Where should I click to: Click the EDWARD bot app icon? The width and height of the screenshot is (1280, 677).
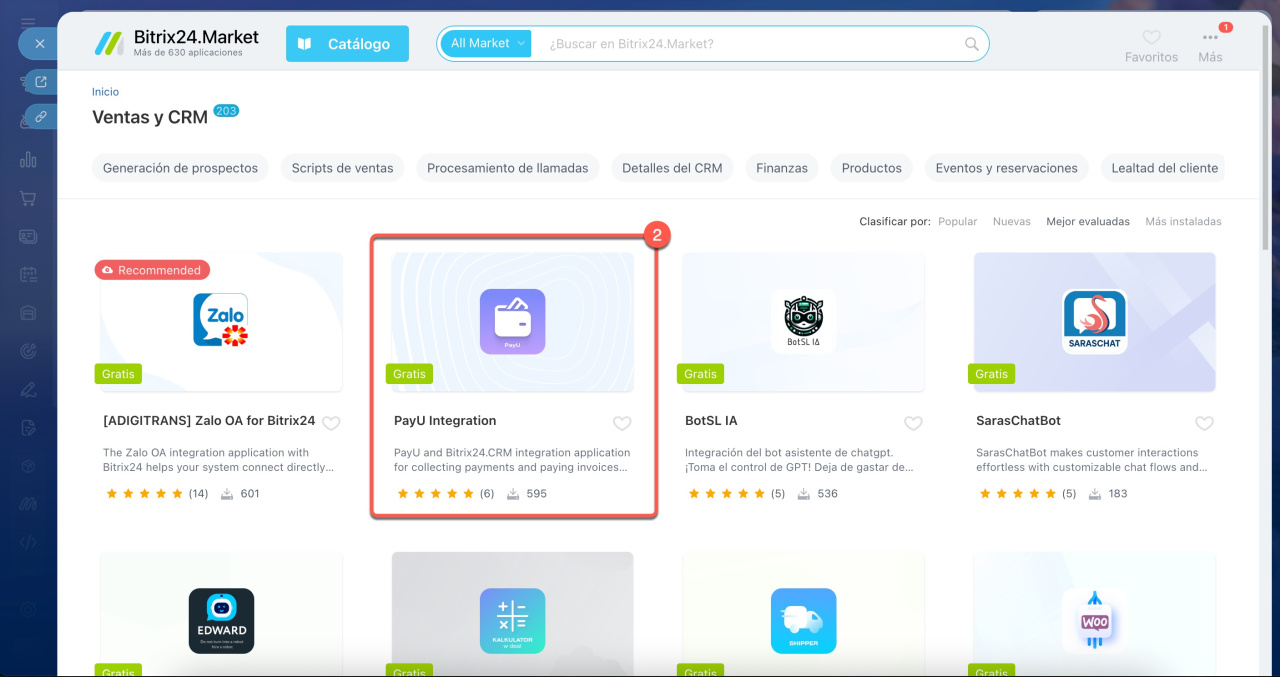221,620
